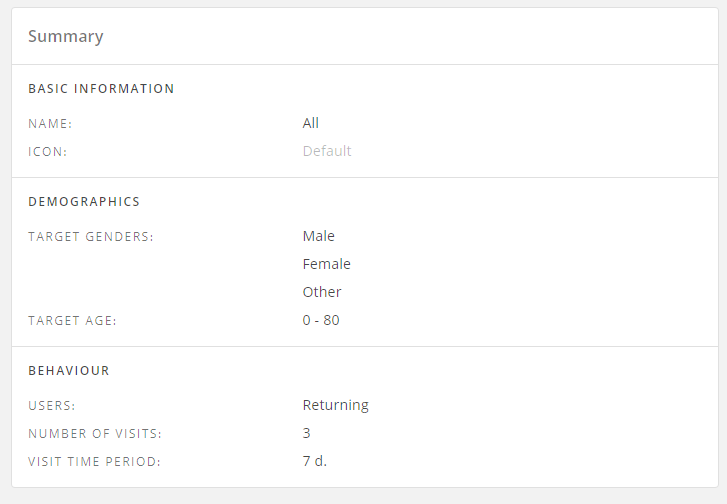Click the Target Age label
This screenshot has height=504, width=727.
pos(73,321)
